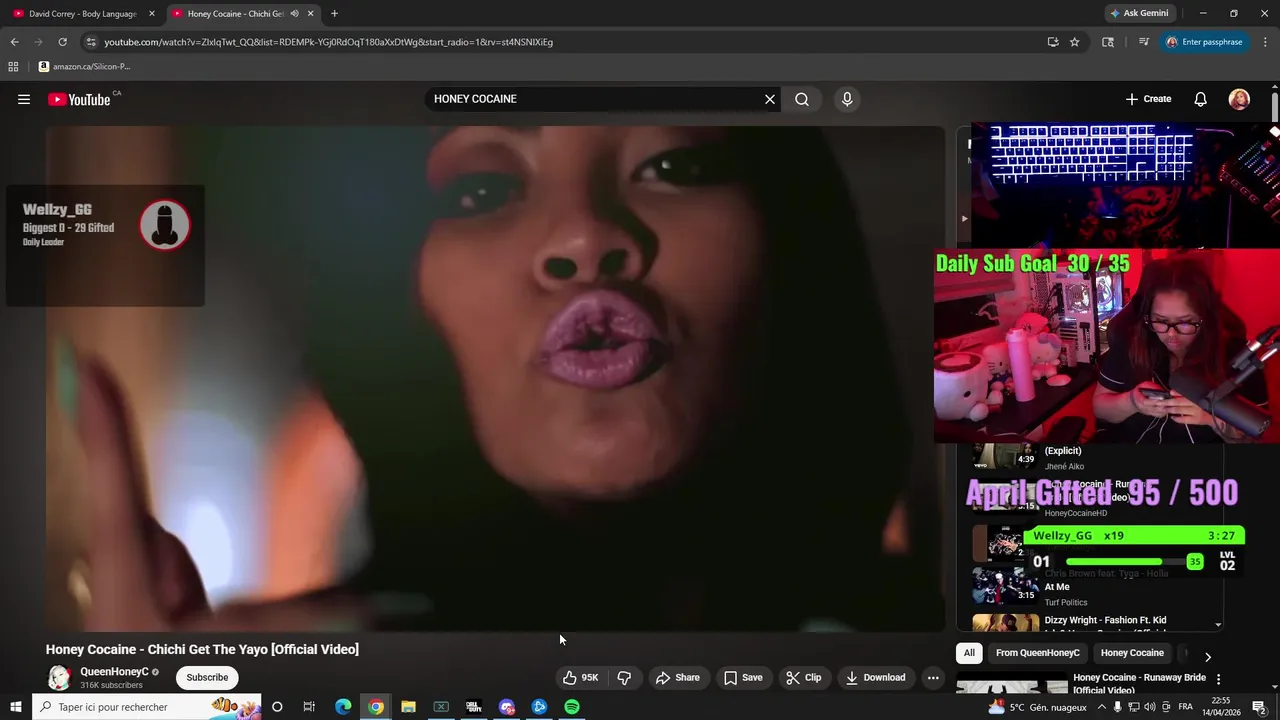Image resolution: width=1280 pixels, height=720 pixels.
Task: Open Chrome three-dot menu
Action: tap(1266, 42)
